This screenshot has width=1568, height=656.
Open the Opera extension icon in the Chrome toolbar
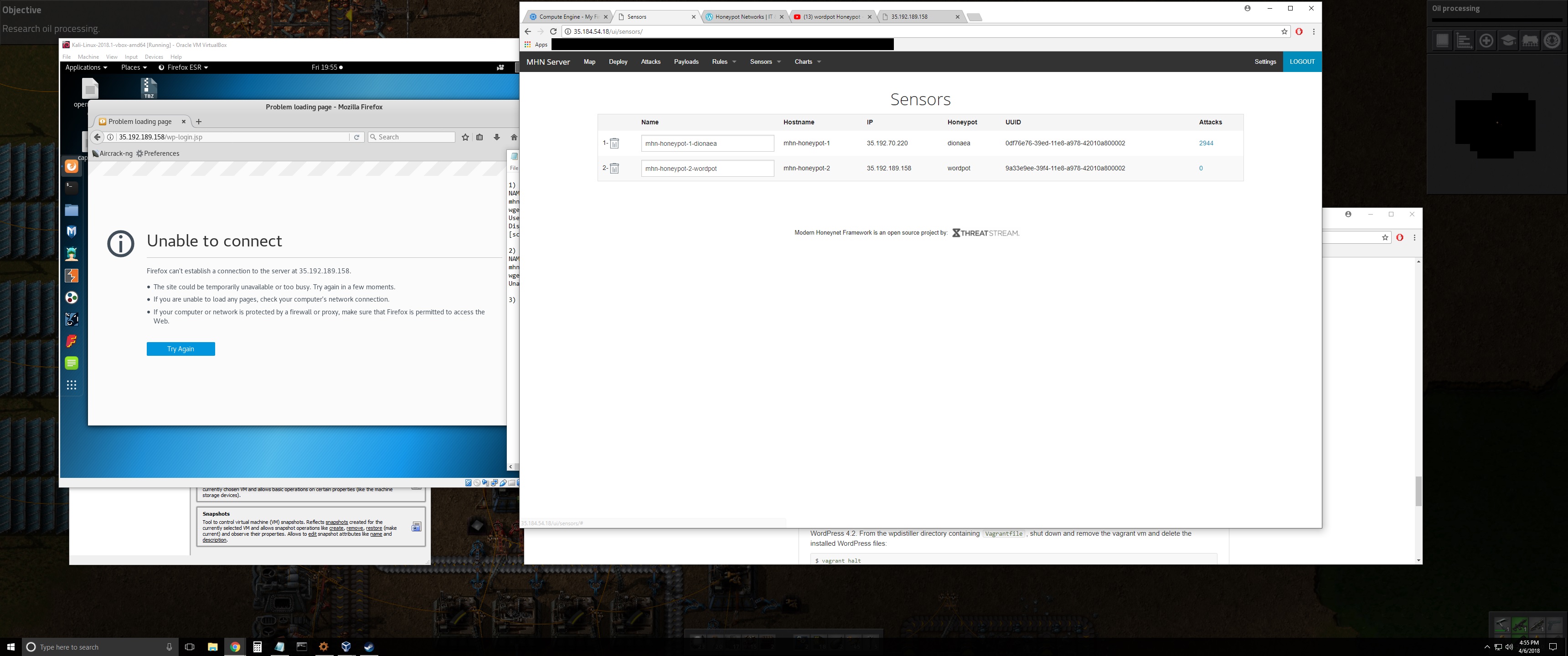[x=1299, y=31]
